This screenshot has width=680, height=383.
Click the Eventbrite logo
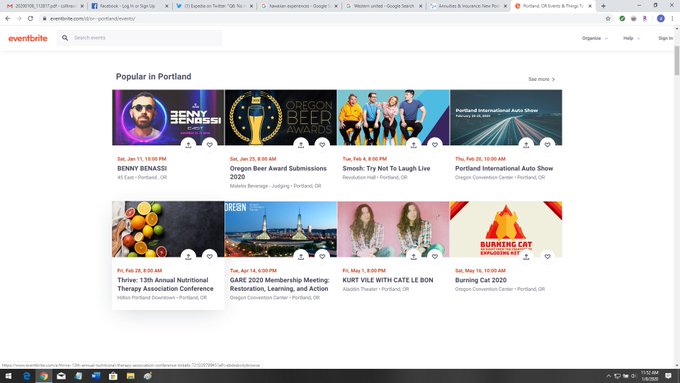(x=28, y=38)
